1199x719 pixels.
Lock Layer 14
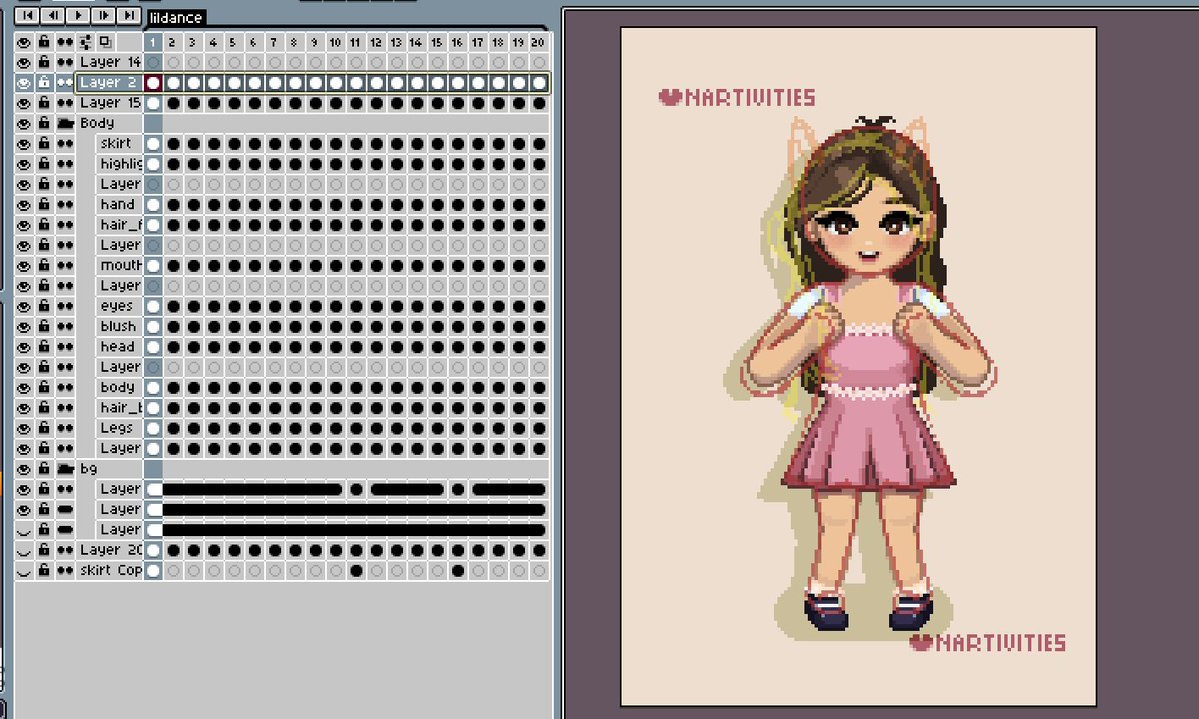[44, 62]
